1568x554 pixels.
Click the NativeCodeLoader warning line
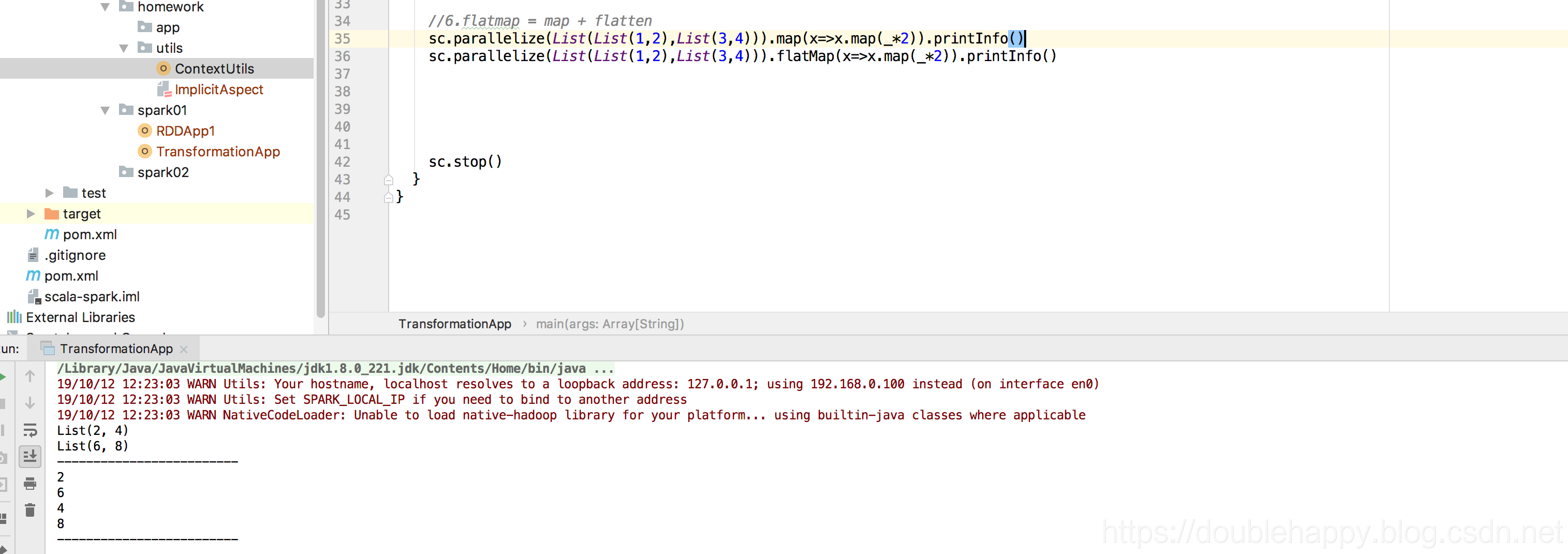click(571, 415)
